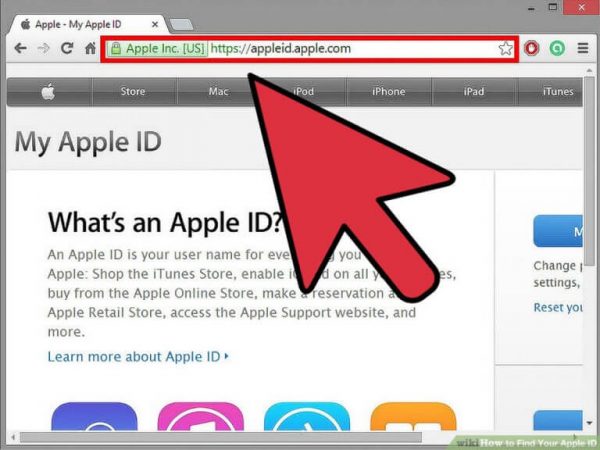
Task: Go to Mac in the Apple navigation bar
Action: point(219,92)
